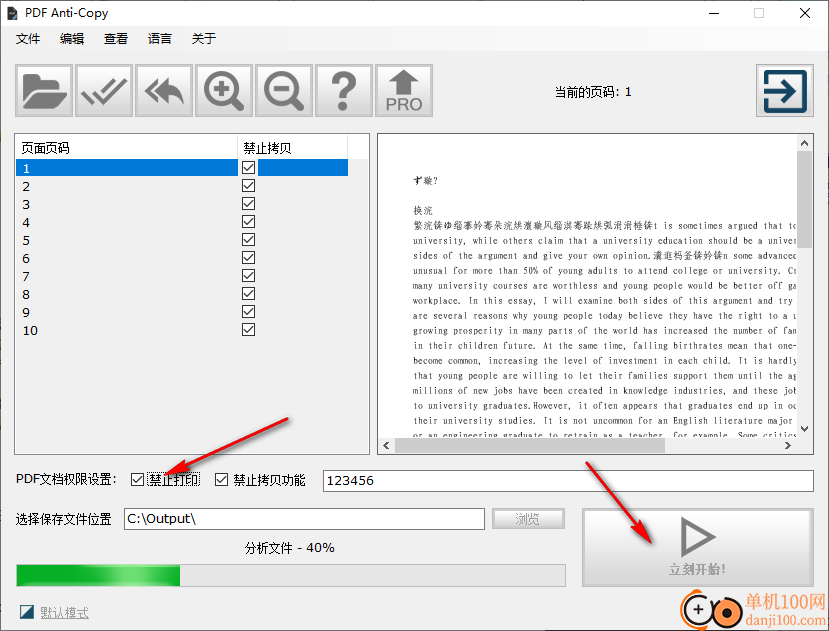Click the 浏览 browse button

tap(528, 519)
